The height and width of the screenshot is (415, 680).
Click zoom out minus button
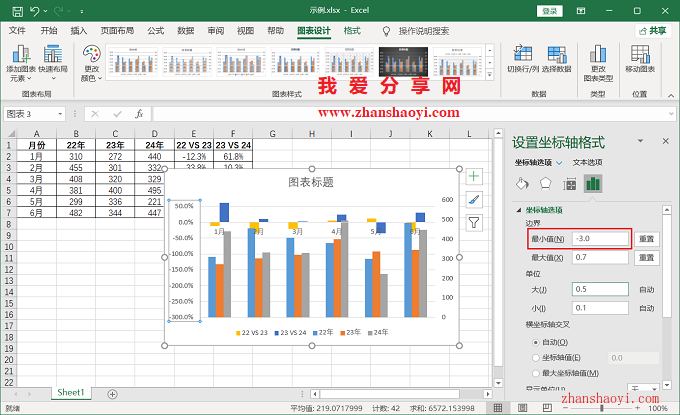pos(565,408)
